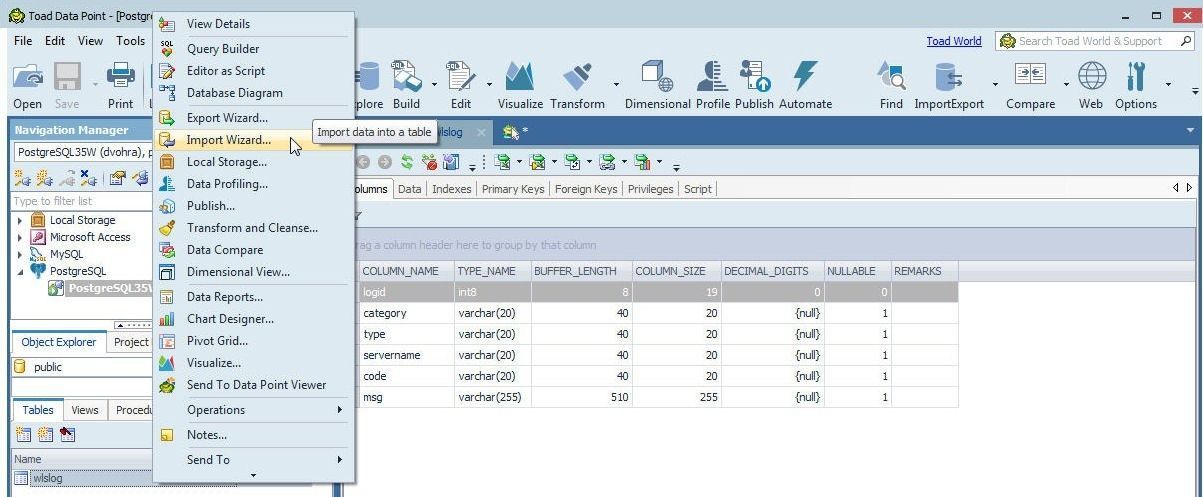Switch to the Foreign Keys tab
The width and height of the screenshot is (1203, 497).
[x=586, y=189]
